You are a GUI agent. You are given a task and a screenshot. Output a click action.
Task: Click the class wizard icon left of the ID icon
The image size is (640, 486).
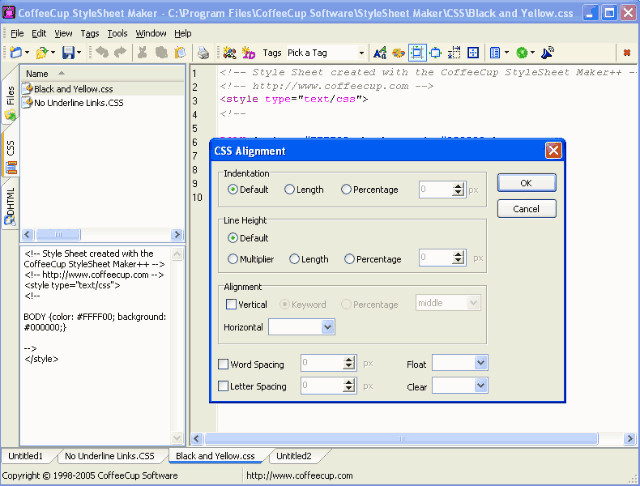[230, 53]
